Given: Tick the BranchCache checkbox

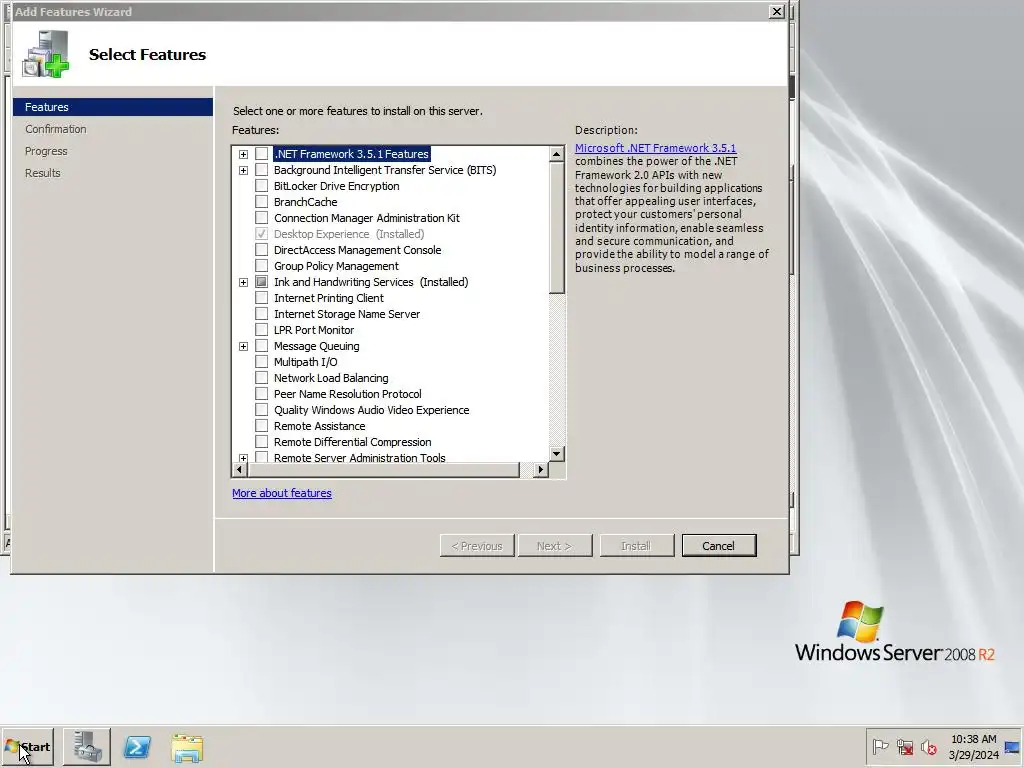Looking at the screenshot, I should point(261,202).
